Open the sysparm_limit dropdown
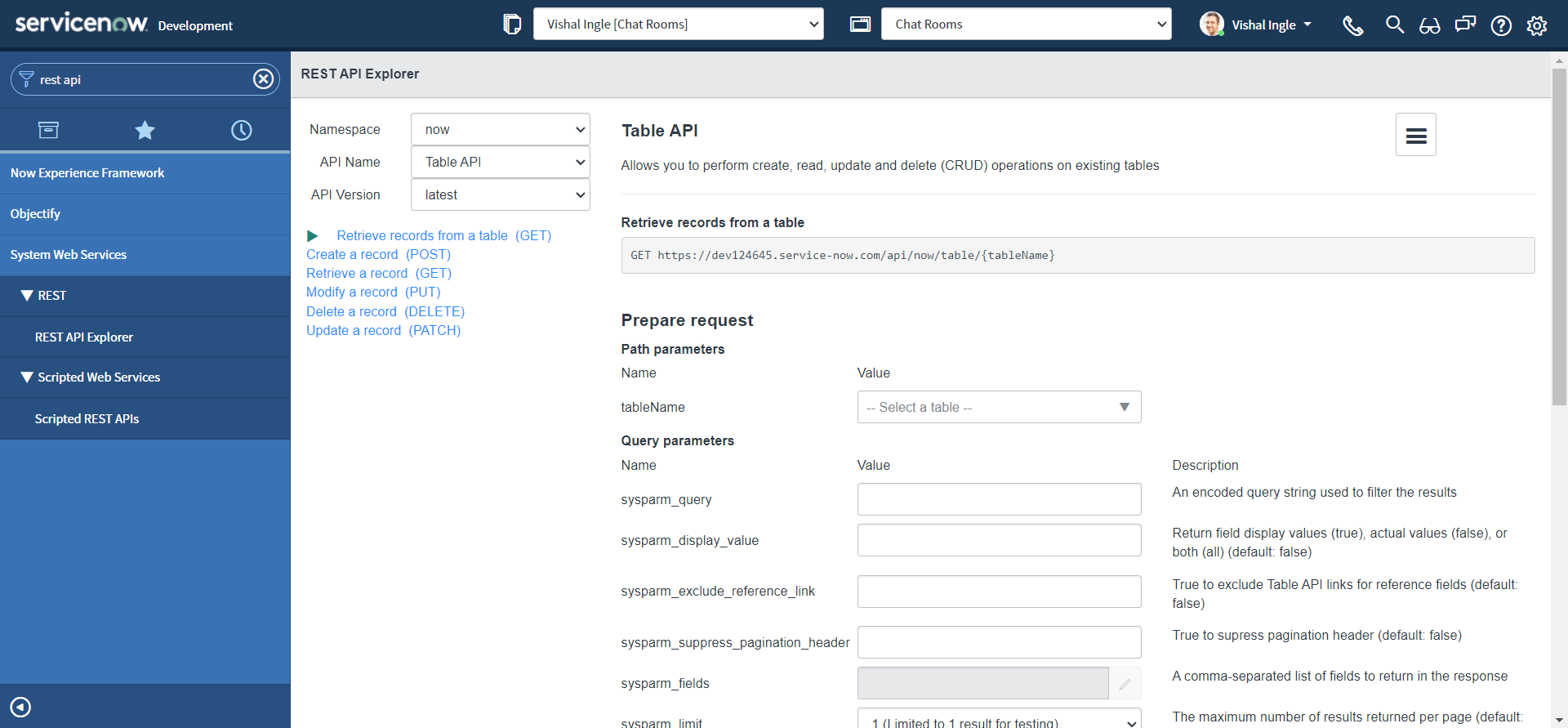1568x728 pixels. pyautogui.click(x=999, y=719)
